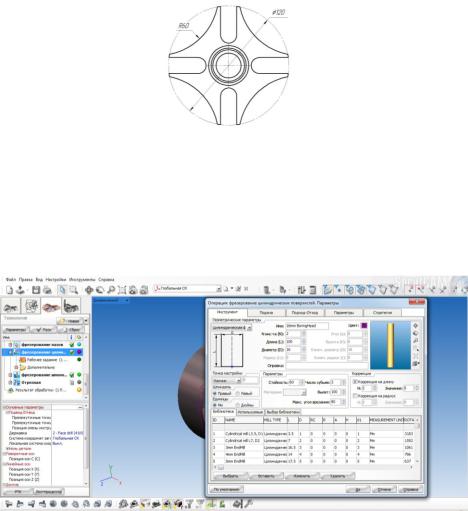Image resolution: width=468 pixels, height=511 pixels.
Task: Toggle the checkbox of the Отрезная operation
Action: 71,383
